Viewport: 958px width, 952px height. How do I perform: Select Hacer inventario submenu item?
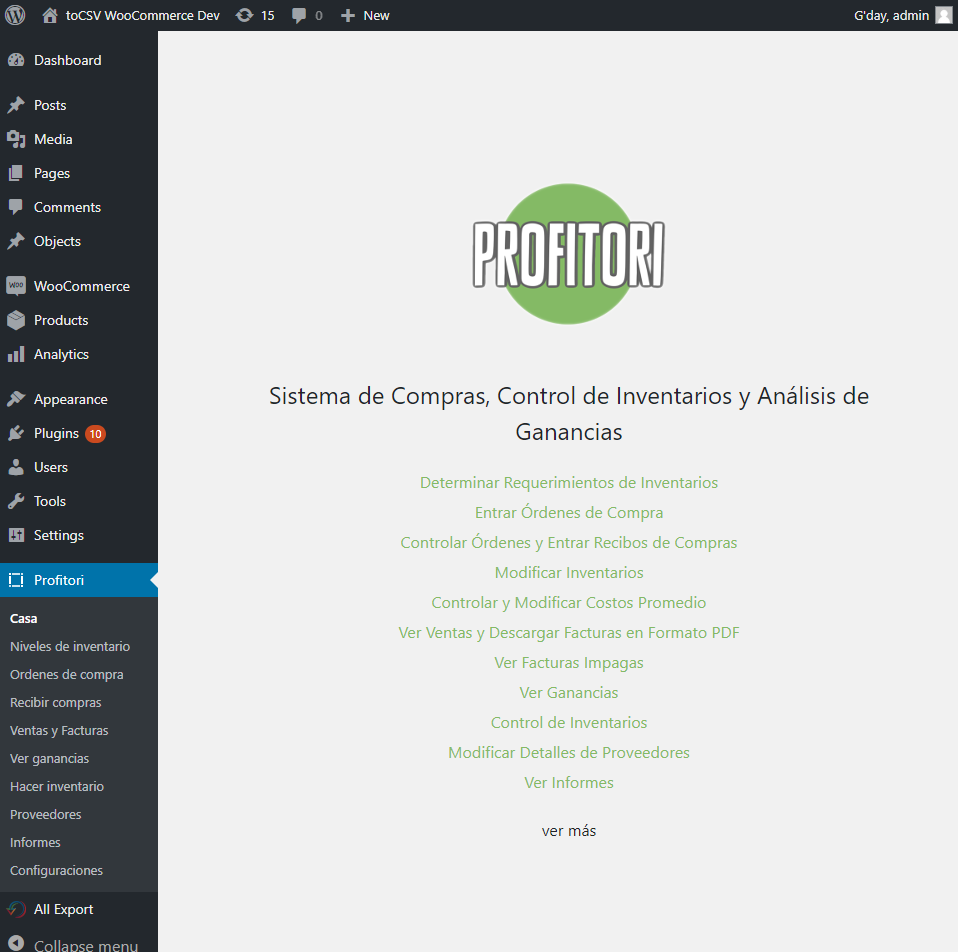(x=57, y=786)
